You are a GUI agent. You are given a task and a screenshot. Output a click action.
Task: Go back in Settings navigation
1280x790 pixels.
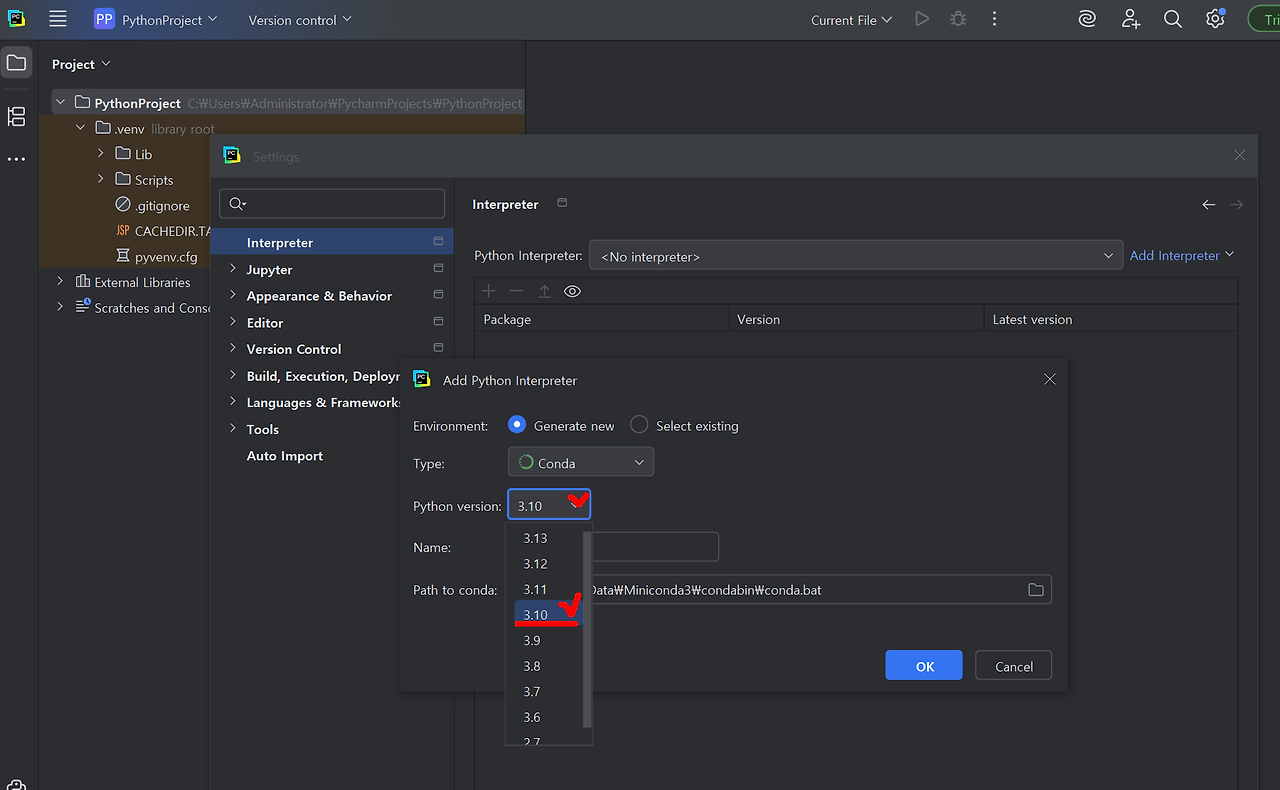(1209, 204)
